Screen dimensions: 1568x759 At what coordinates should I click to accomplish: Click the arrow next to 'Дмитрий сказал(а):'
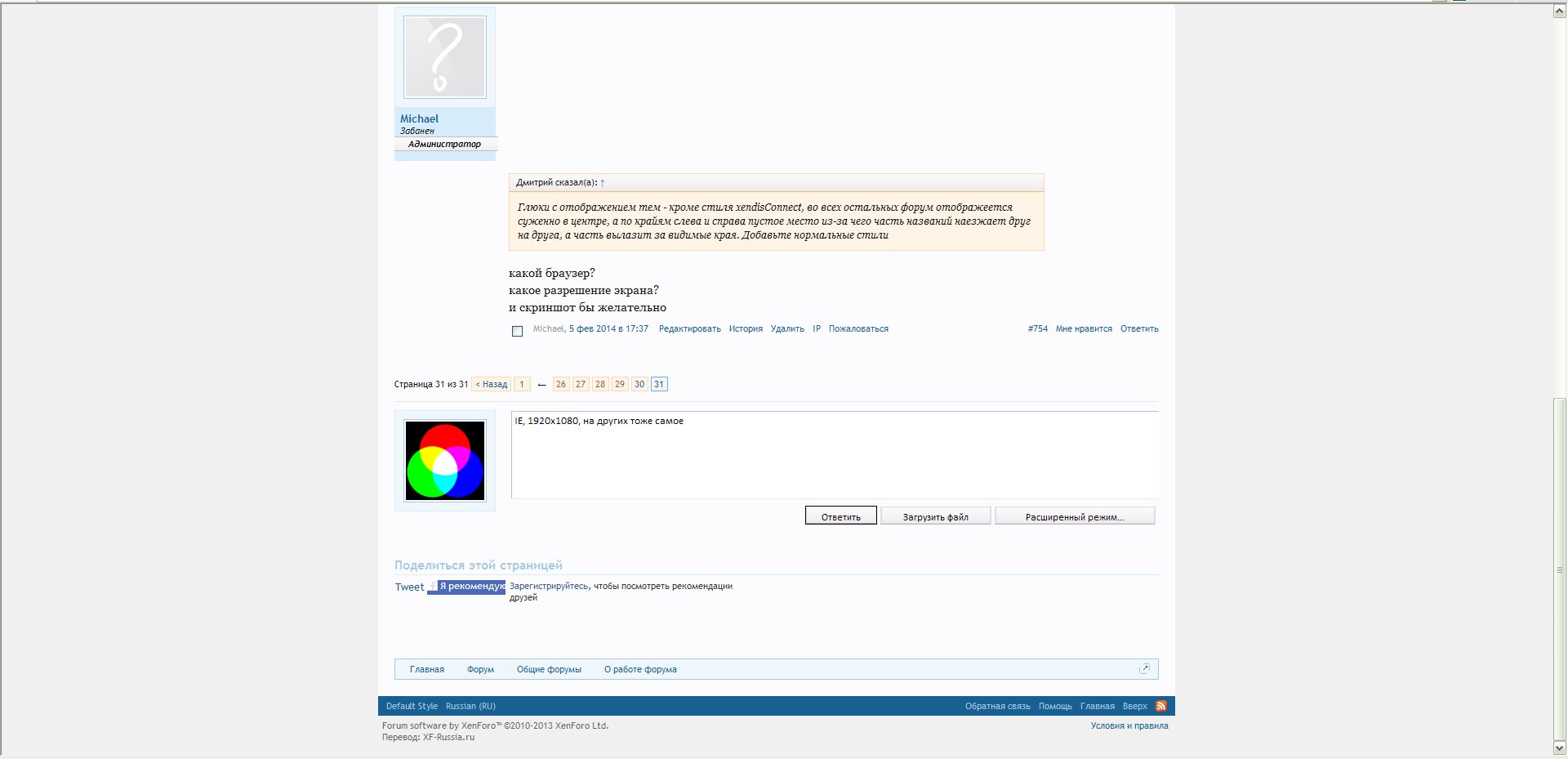point(603,183)
